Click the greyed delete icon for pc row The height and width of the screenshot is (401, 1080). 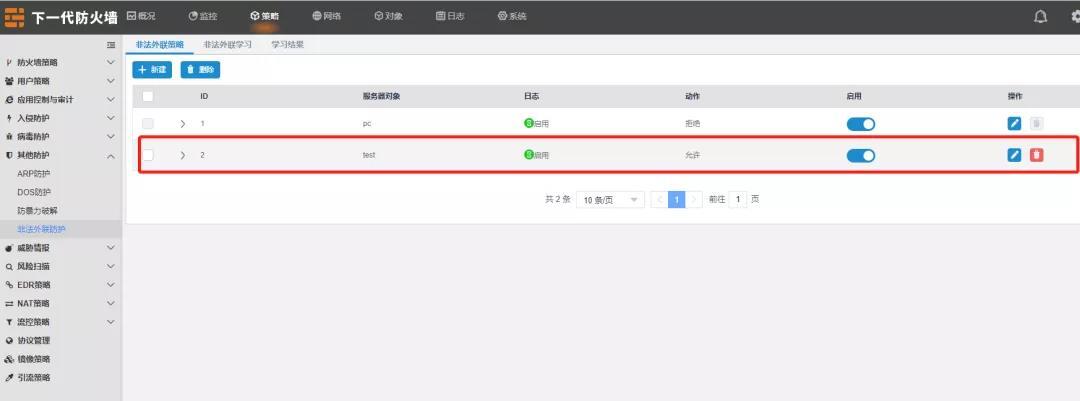pyautogui.click(x=1036, y=123)
